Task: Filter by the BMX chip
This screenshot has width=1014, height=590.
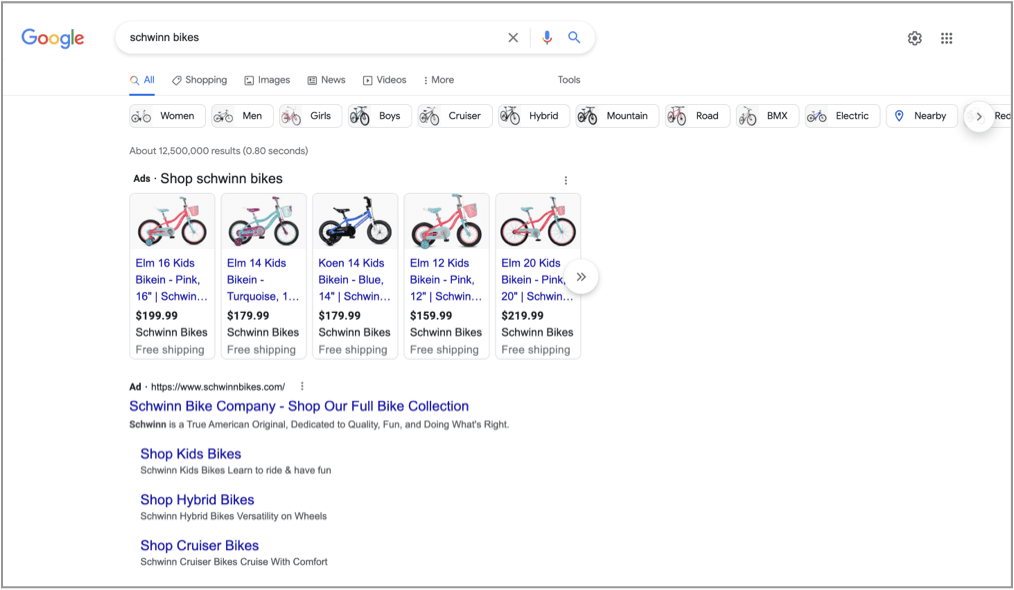Action: (768, 116)
